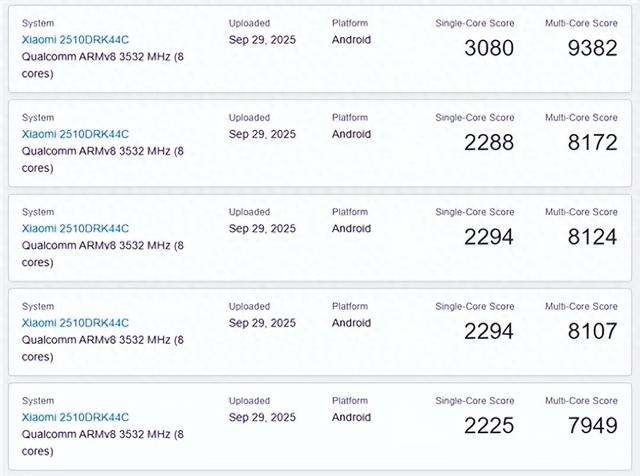Follow the Xiaomi 2510DRK44C link beside 8124 score

76,228
